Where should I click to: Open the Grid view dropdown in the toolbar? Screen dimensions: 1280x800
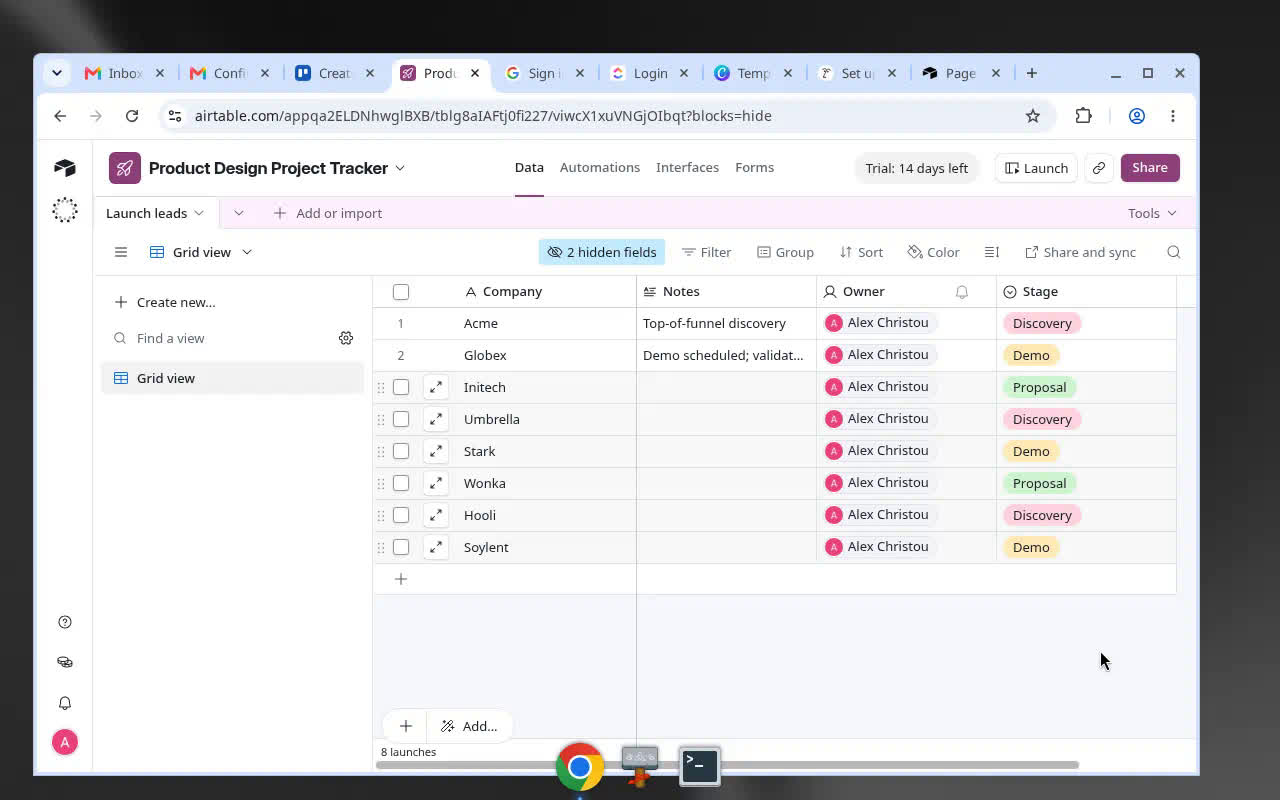(x=201, y=252)
